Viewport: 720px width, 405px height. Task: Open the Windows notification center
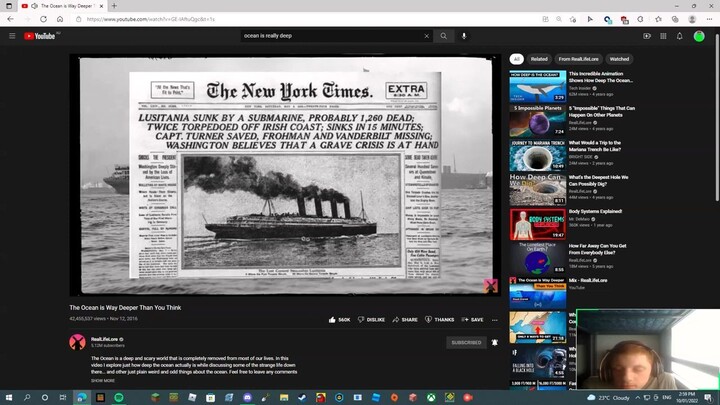click(x=709, y=397)
